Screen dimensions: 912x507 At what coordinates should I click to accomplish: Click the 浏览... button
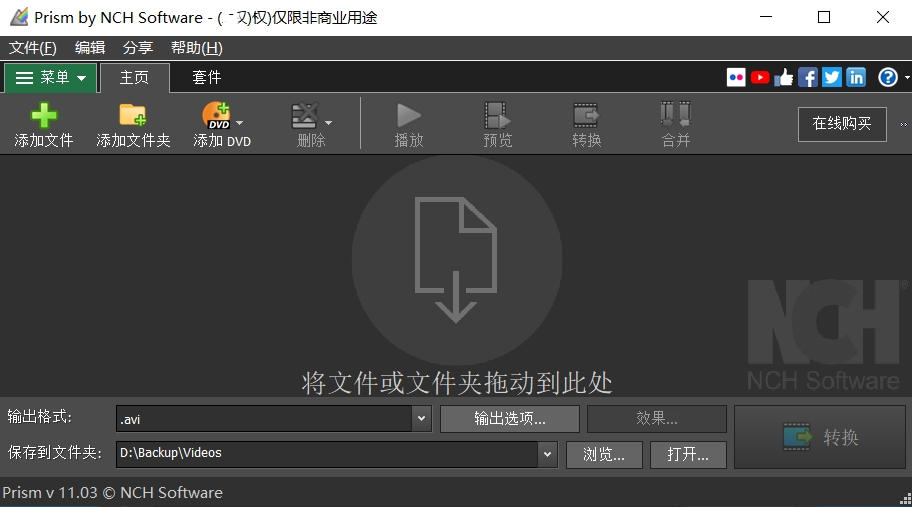click(604, 454)
